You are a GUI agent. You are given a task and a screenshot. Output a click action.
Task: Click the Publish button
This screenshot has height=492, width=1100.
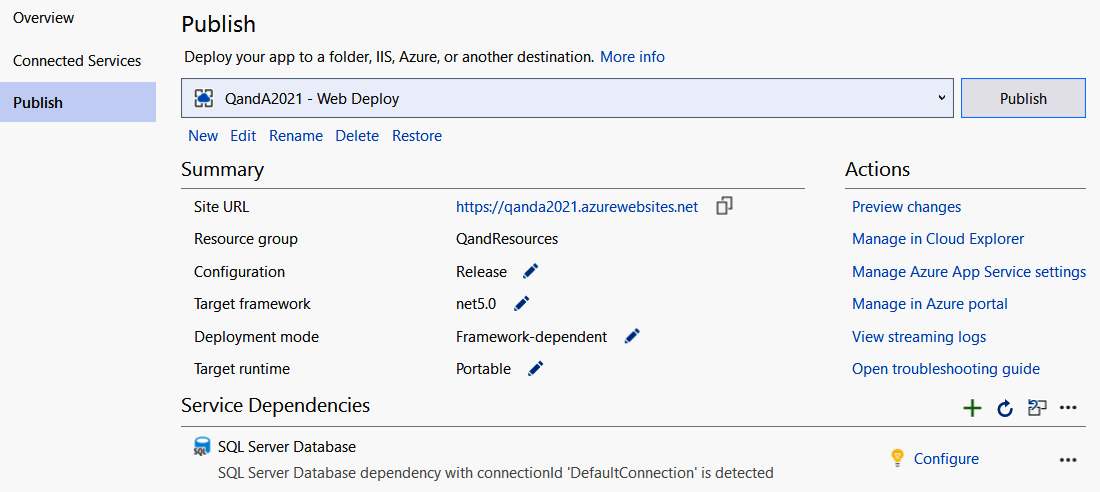(x=1023, y=98)
